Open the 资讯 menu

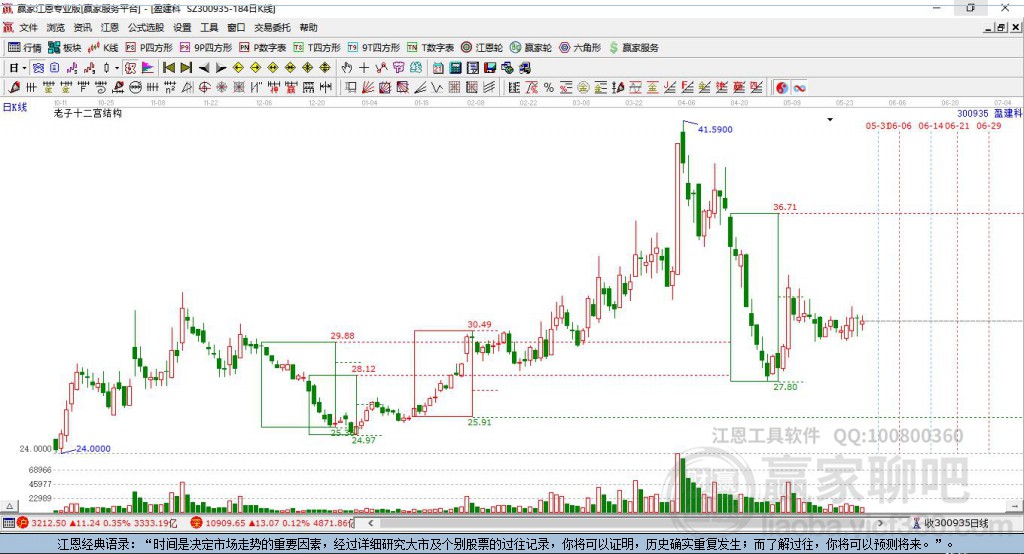[x=82, y=27]
